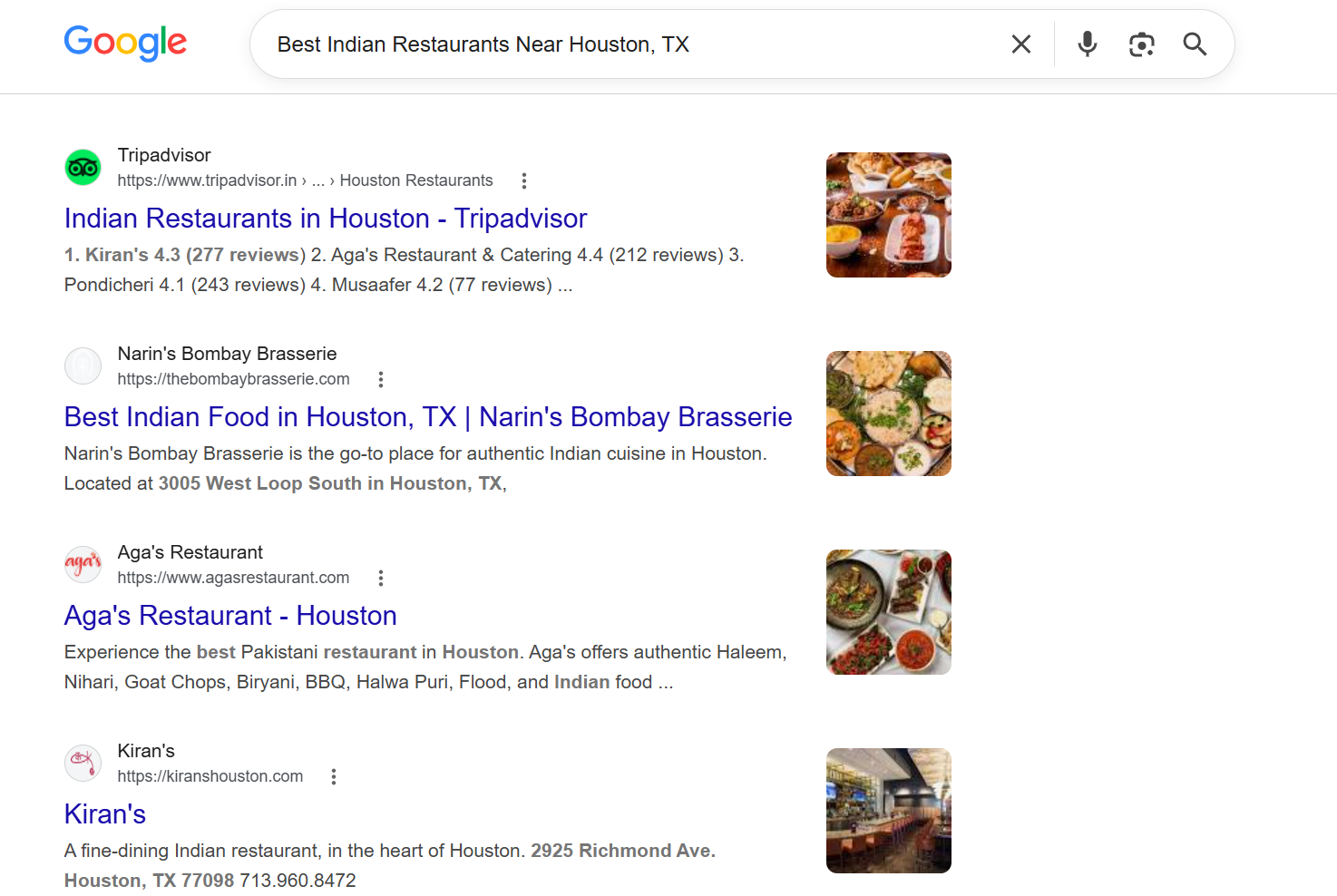Open 'Best Indian Food in Houston, TX' link
The height and width of the screenshot is (896, 1337).
(x=428, y=417)
